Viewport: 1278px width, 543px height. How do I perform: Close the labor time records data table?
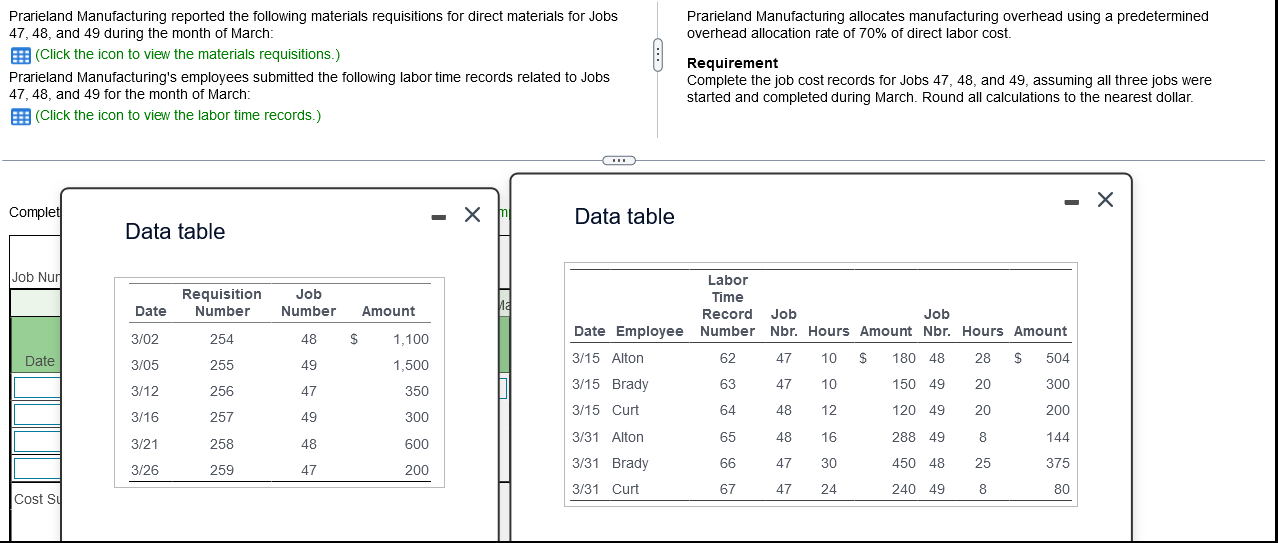(x=1105, y=200)
